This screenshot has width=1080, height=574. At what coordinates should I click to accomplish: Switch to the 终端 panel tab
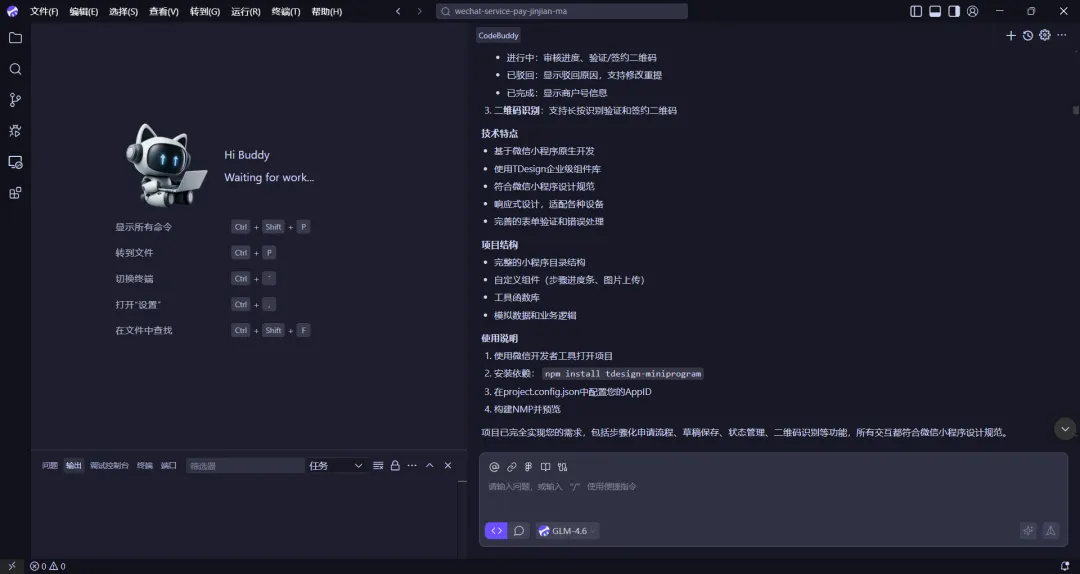[145, 466]
